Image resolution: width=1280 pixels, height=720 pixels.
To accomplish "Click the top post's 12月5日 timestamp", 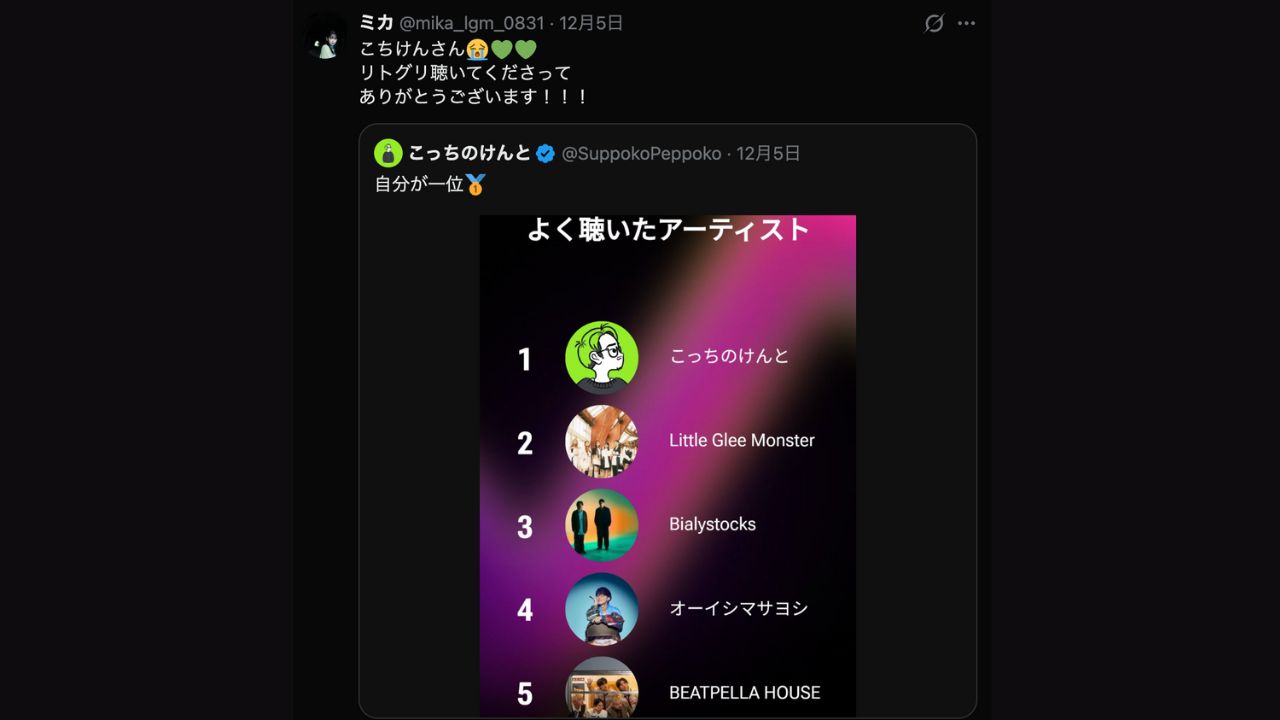I will [x=591, y=23].
